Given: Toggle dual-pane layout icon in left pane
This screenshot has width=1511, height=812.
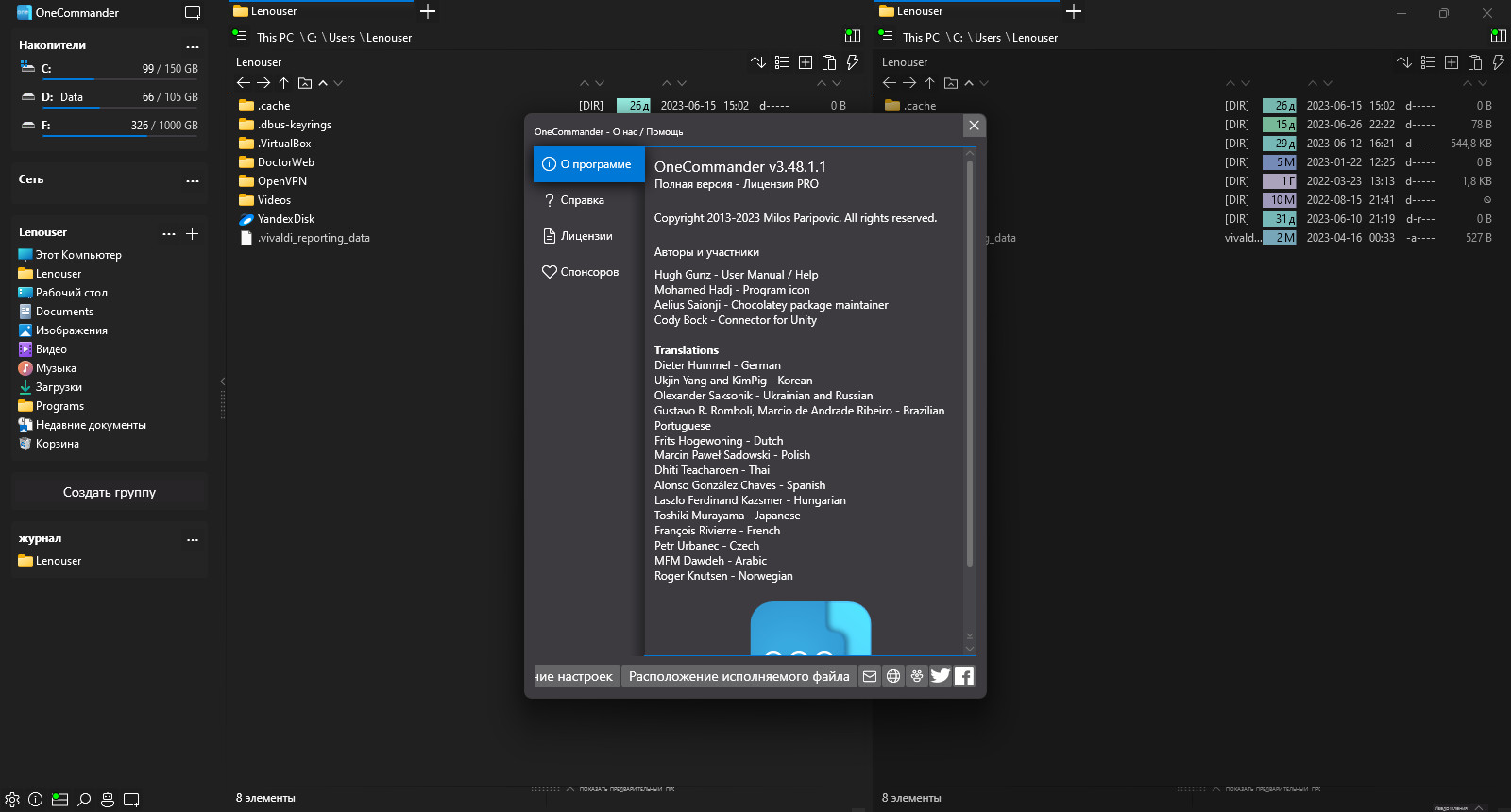Looking at the screenshot, I should pos(853,36).
